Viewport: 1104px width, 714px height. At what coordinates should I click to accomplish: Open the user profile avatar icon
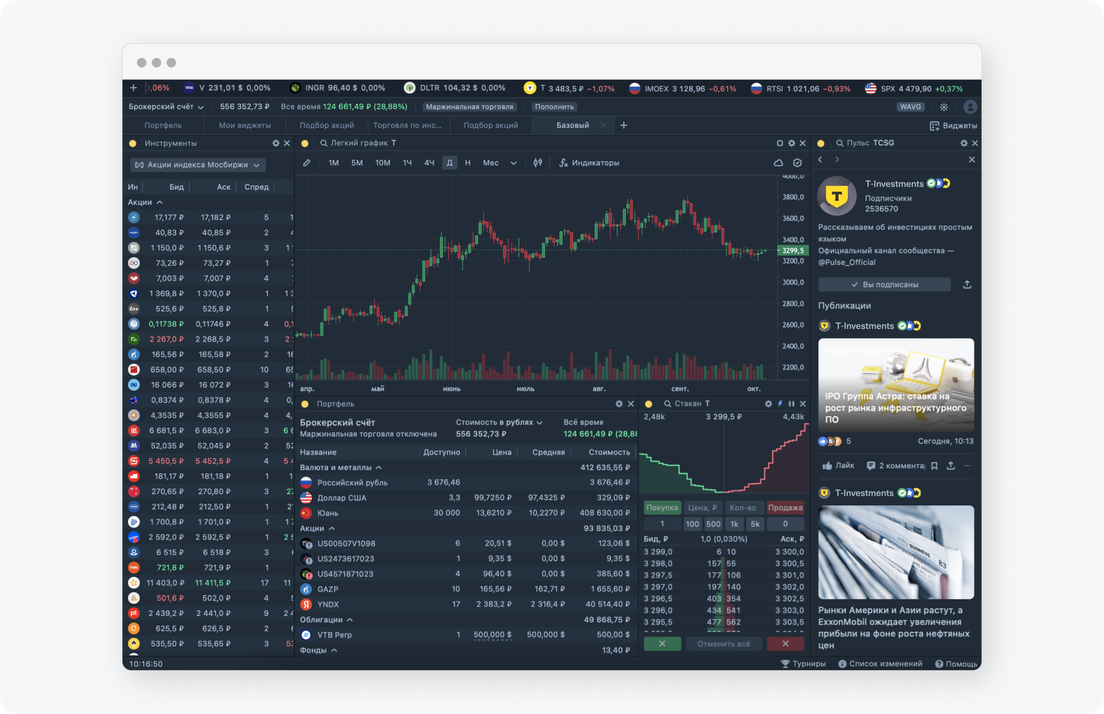tap(970, 107)
